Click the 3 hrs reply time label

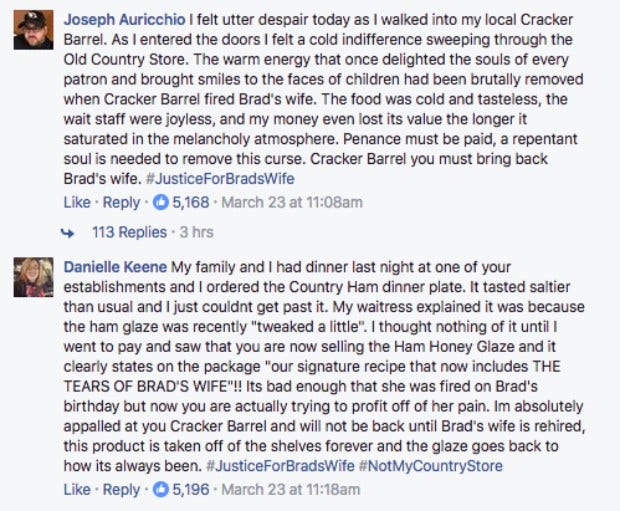(x=197, y=232)
